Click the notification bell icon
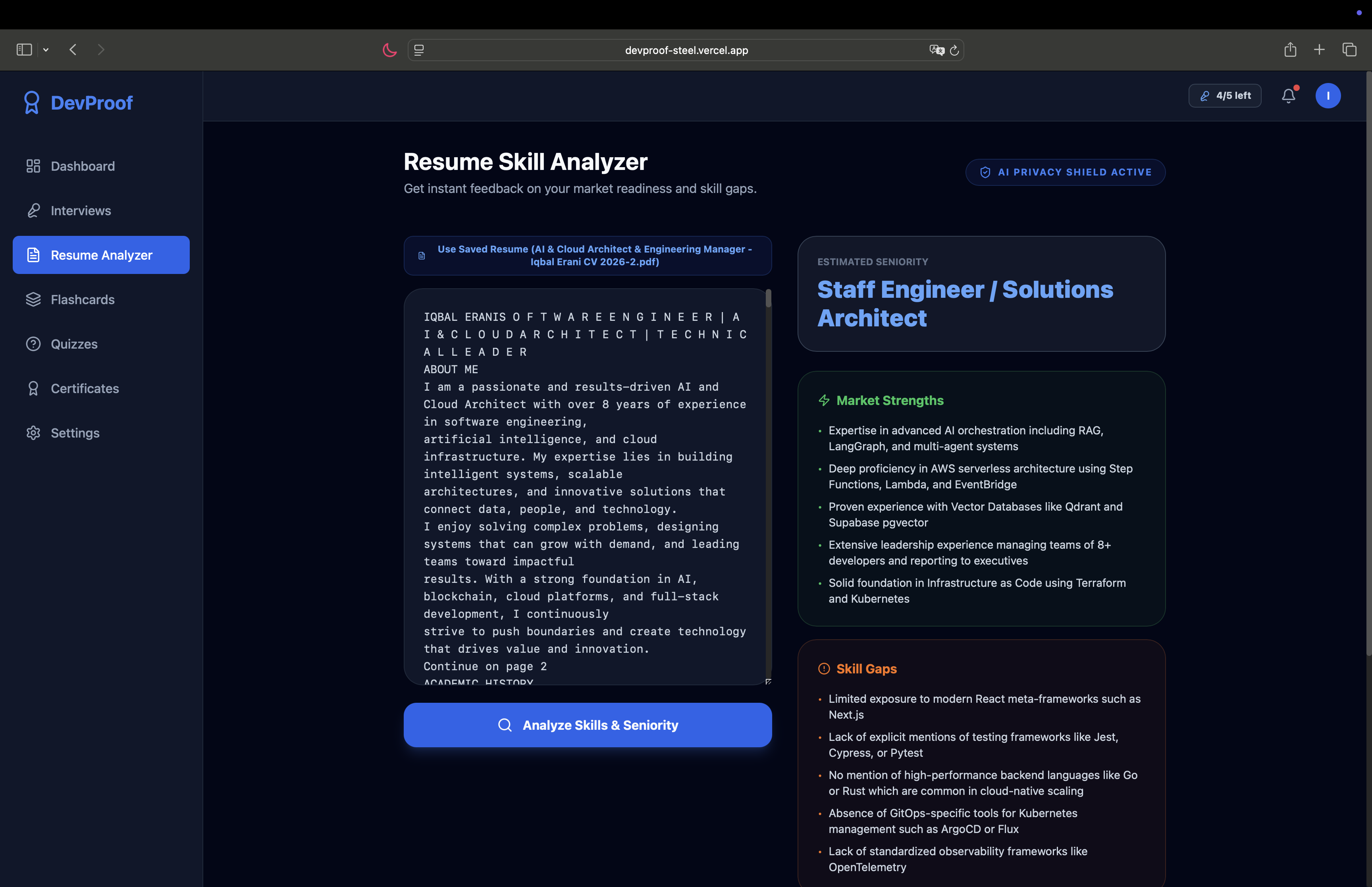This screenshot has height=887, width=1372. tap(1289, 96)
